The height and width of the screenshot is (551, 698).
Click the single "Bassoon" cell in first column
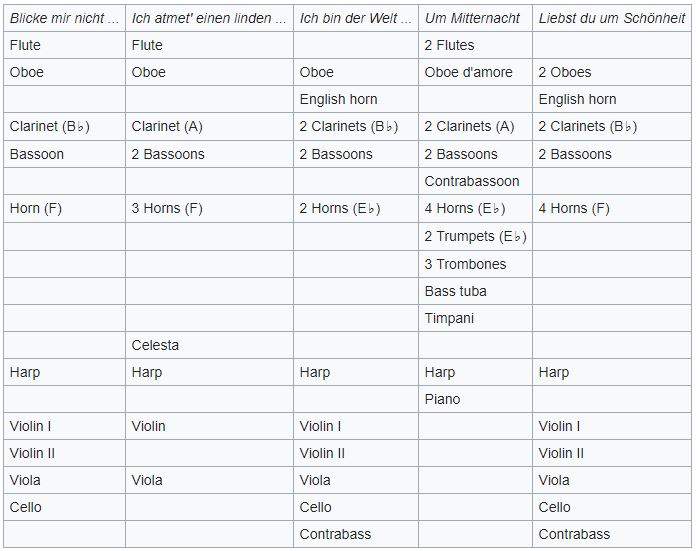[36, 154]
